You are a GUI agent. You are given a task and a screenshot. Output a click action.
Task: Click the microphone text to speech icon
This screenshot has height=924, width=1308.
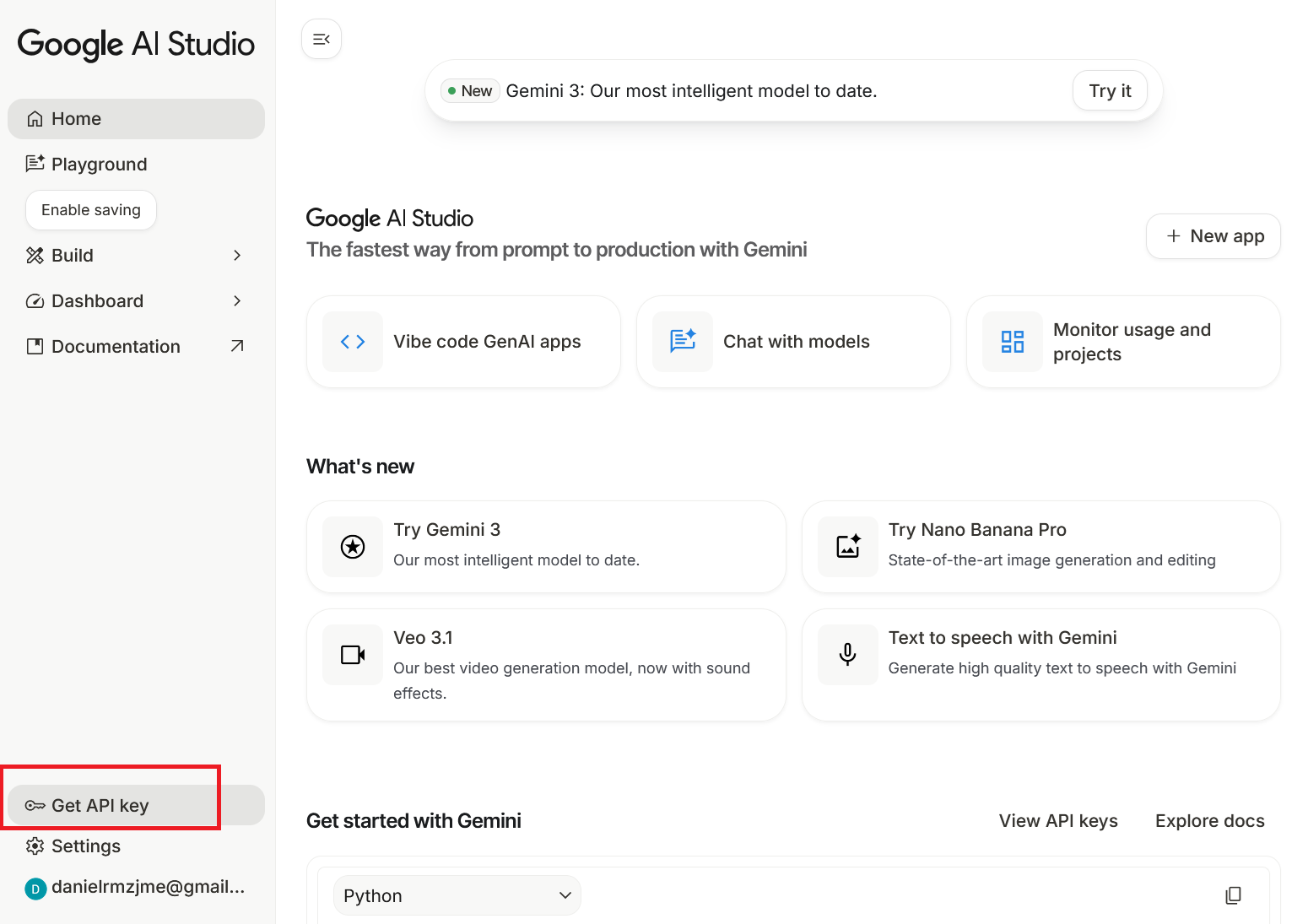pyautogui.click(x=848, y=655)
